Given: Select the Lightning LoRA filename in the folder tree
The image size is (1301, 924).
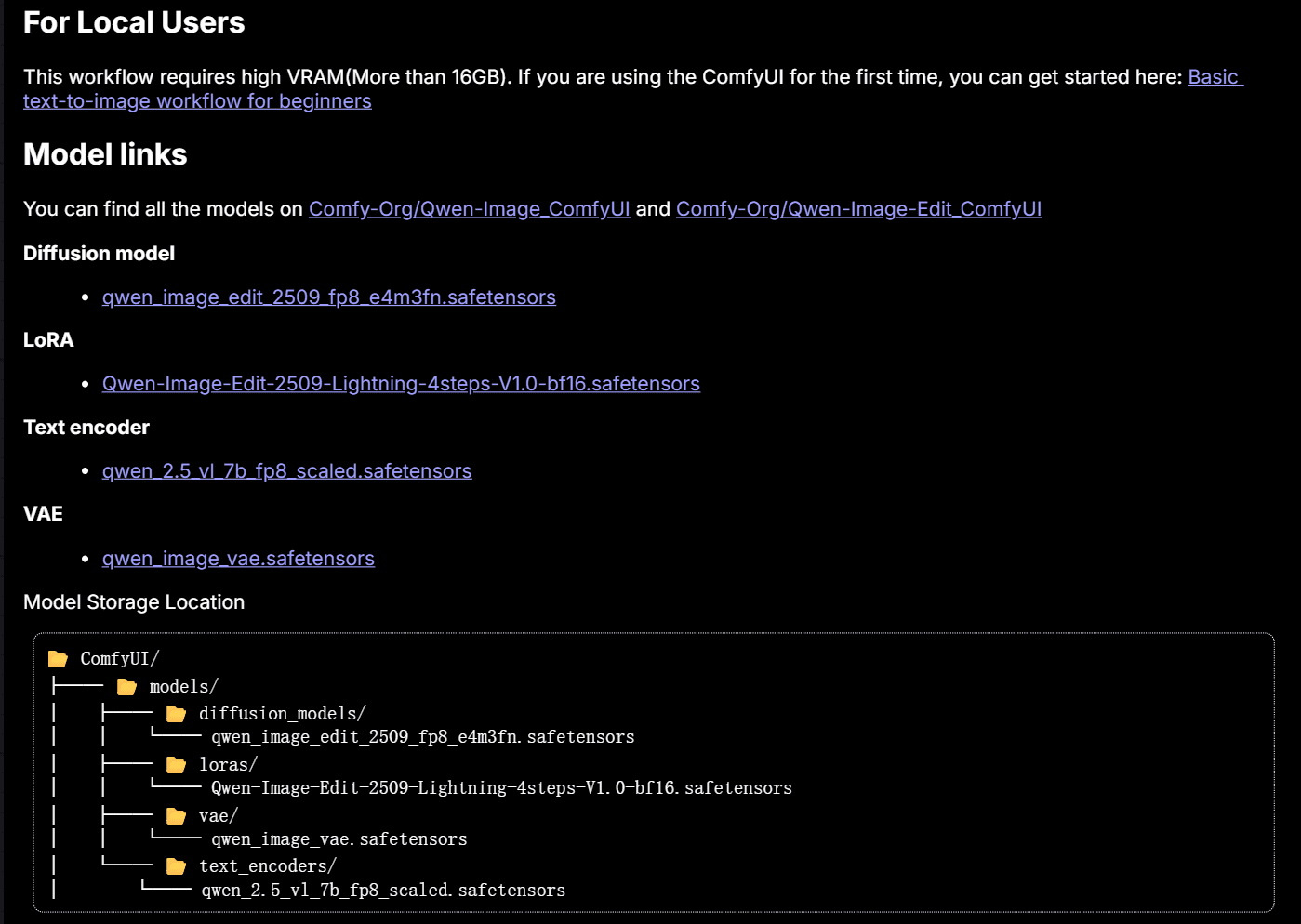Looking at the screenshot, I should pyautogui.click(x=501, y=788).
